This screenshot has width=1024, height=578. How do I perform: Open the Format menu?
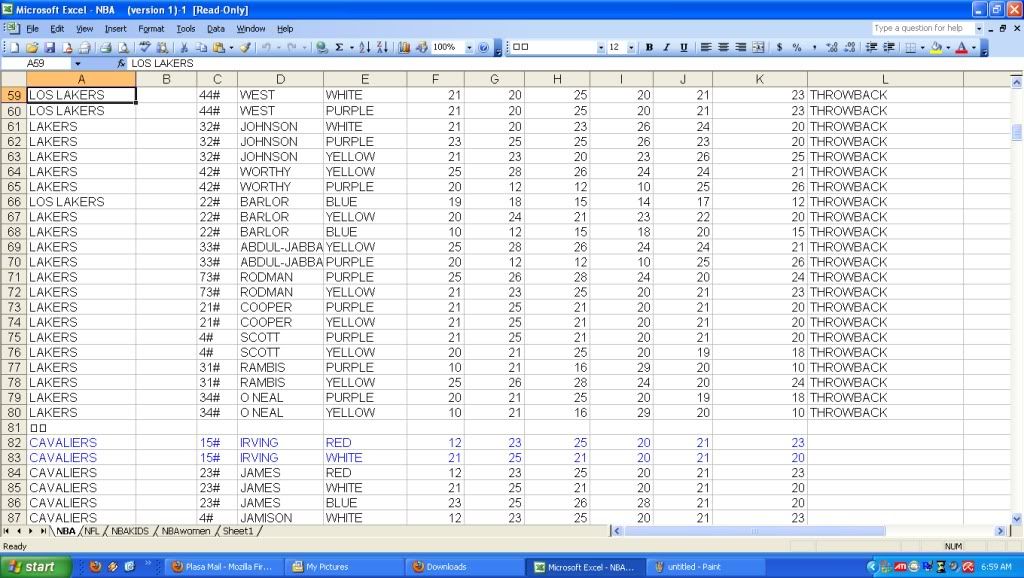152,29
